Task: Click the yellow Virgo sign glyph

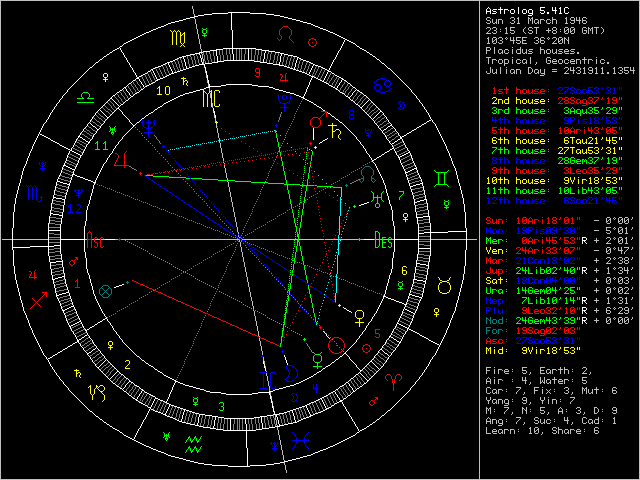Action: pos(178,38)
